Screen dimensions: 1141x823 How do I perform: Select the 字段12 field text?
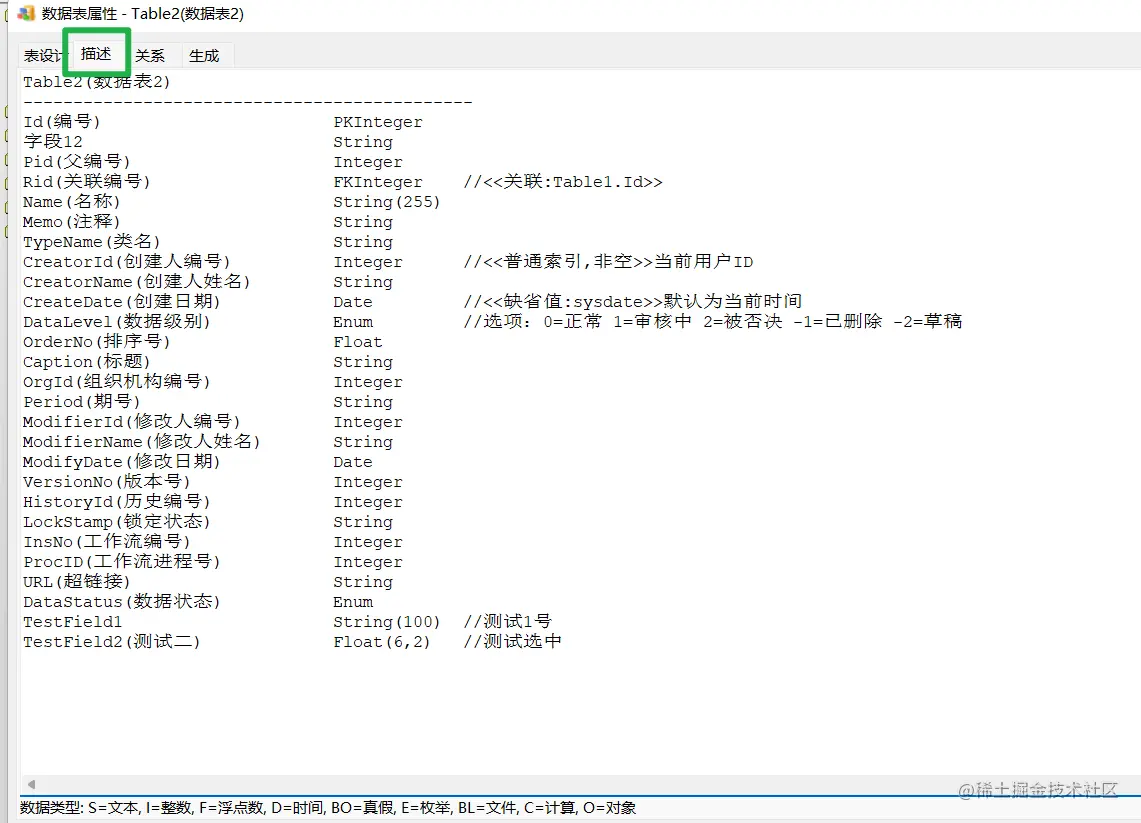tap(53, 141)
